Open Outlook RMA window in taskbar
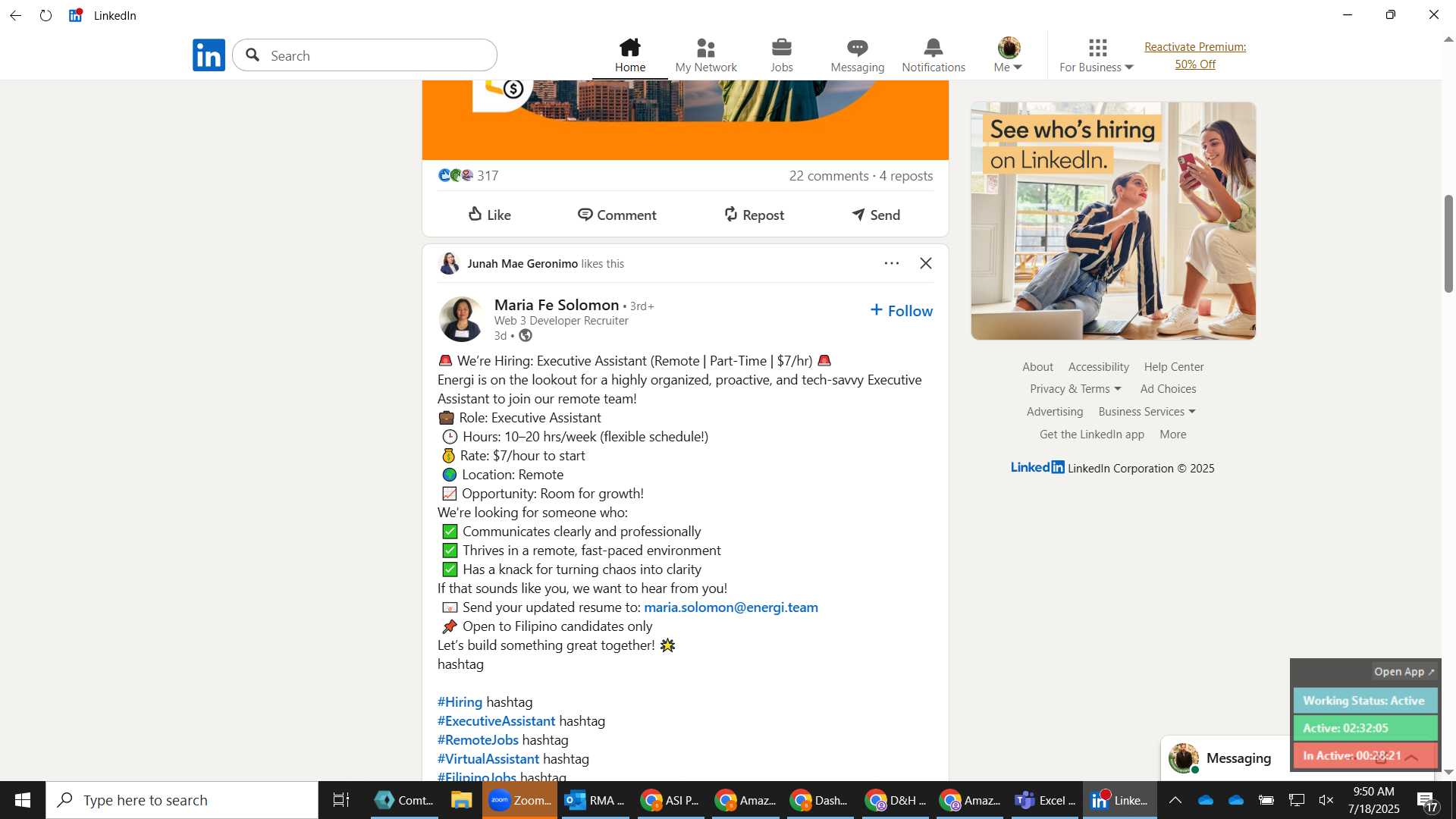 [595, 800]
